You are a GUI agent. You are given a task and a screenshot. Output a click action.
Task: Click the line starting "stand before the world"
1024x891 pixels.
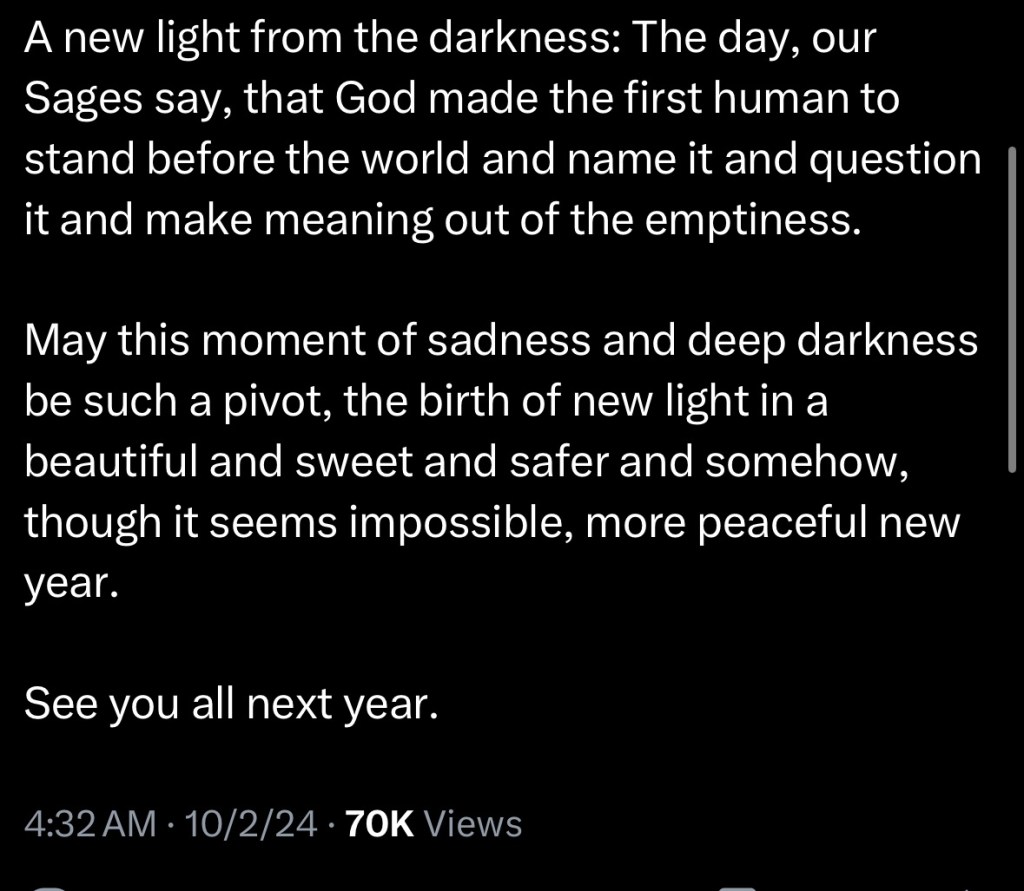click(502, 160)
